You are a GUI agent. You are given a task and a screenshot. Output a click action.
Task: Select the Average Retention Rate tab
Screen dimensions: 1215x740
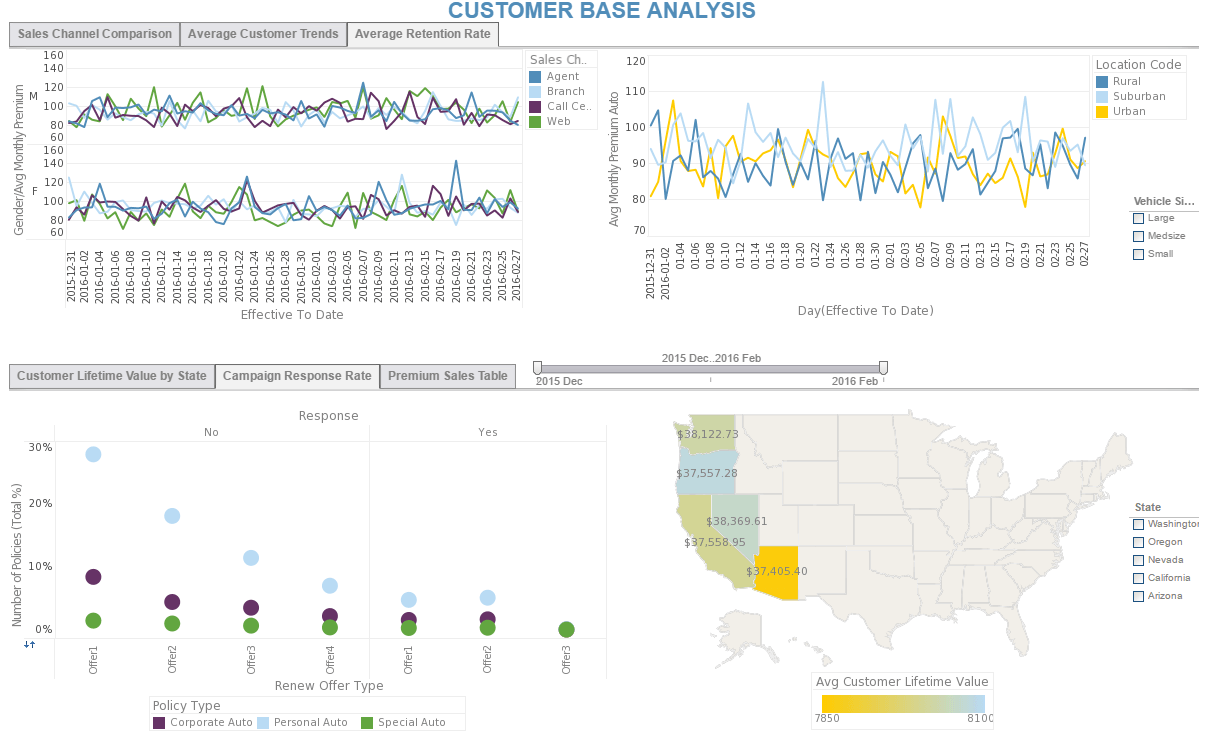point(423,34)
